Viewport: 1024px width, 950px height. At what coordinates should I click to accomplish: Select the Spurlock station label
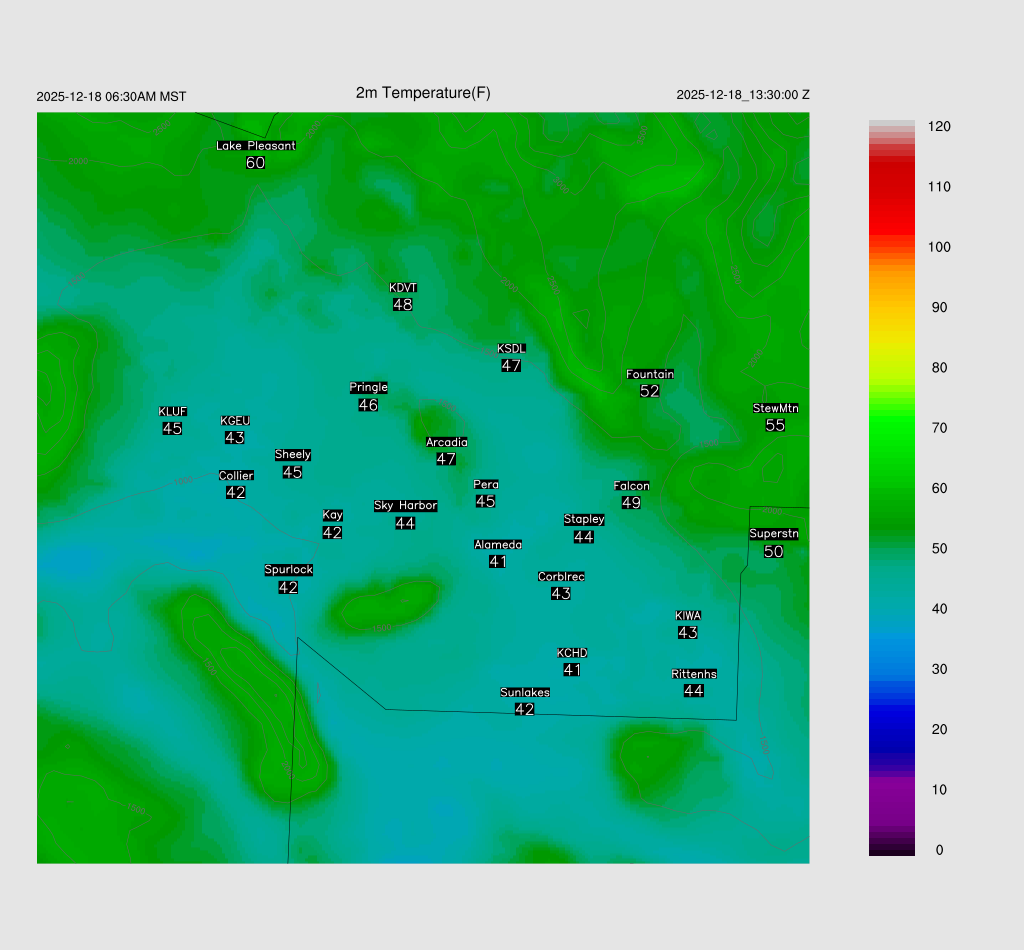click(289, 570)
